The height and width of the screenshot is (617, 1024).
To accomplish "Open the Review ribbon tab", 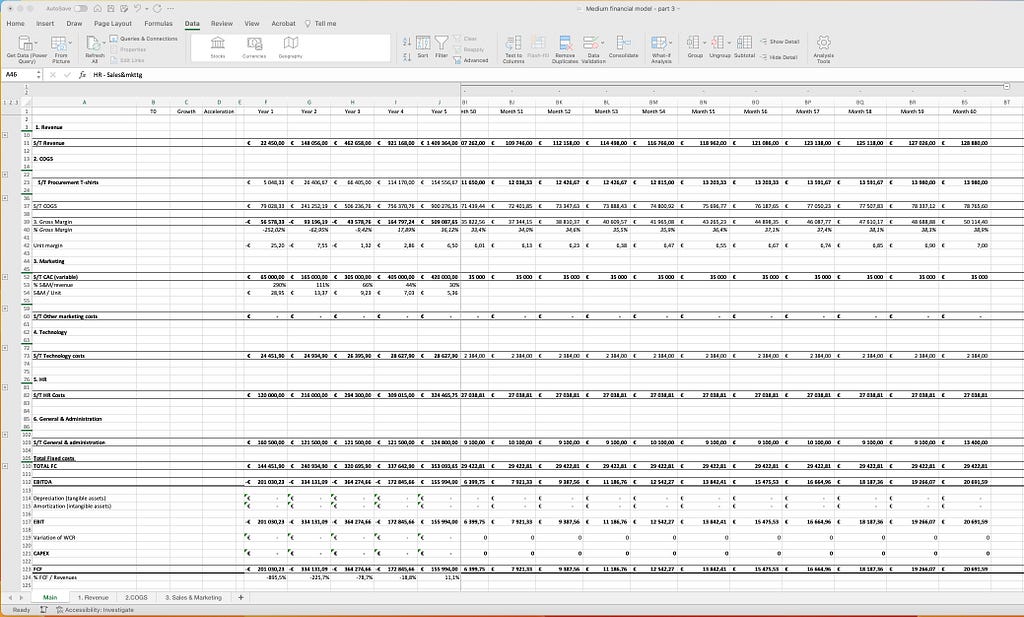I will point(222,24).
